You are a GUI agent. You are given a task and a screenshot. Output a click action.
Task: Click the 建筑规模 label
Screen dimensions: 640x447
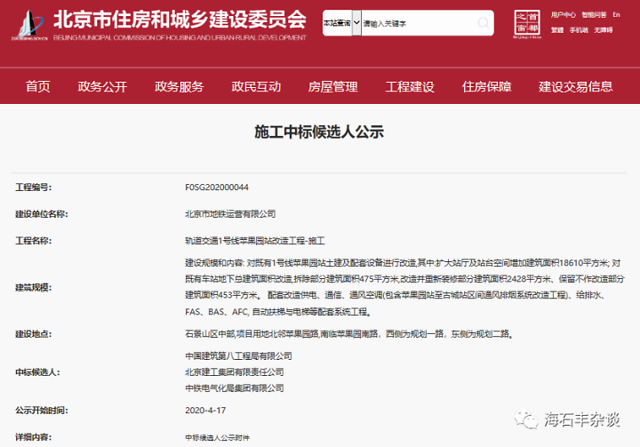(x=33, y=287)
